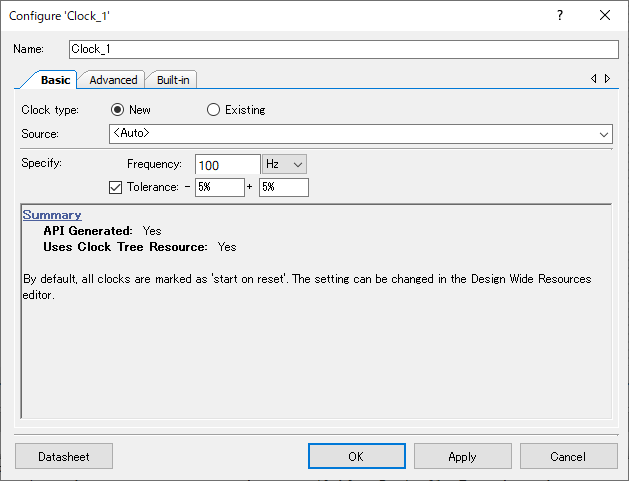The height and width of the screenshot is (481, 629).
Task: Toggle the Tolerance checkbox
Action: (116, 187)
